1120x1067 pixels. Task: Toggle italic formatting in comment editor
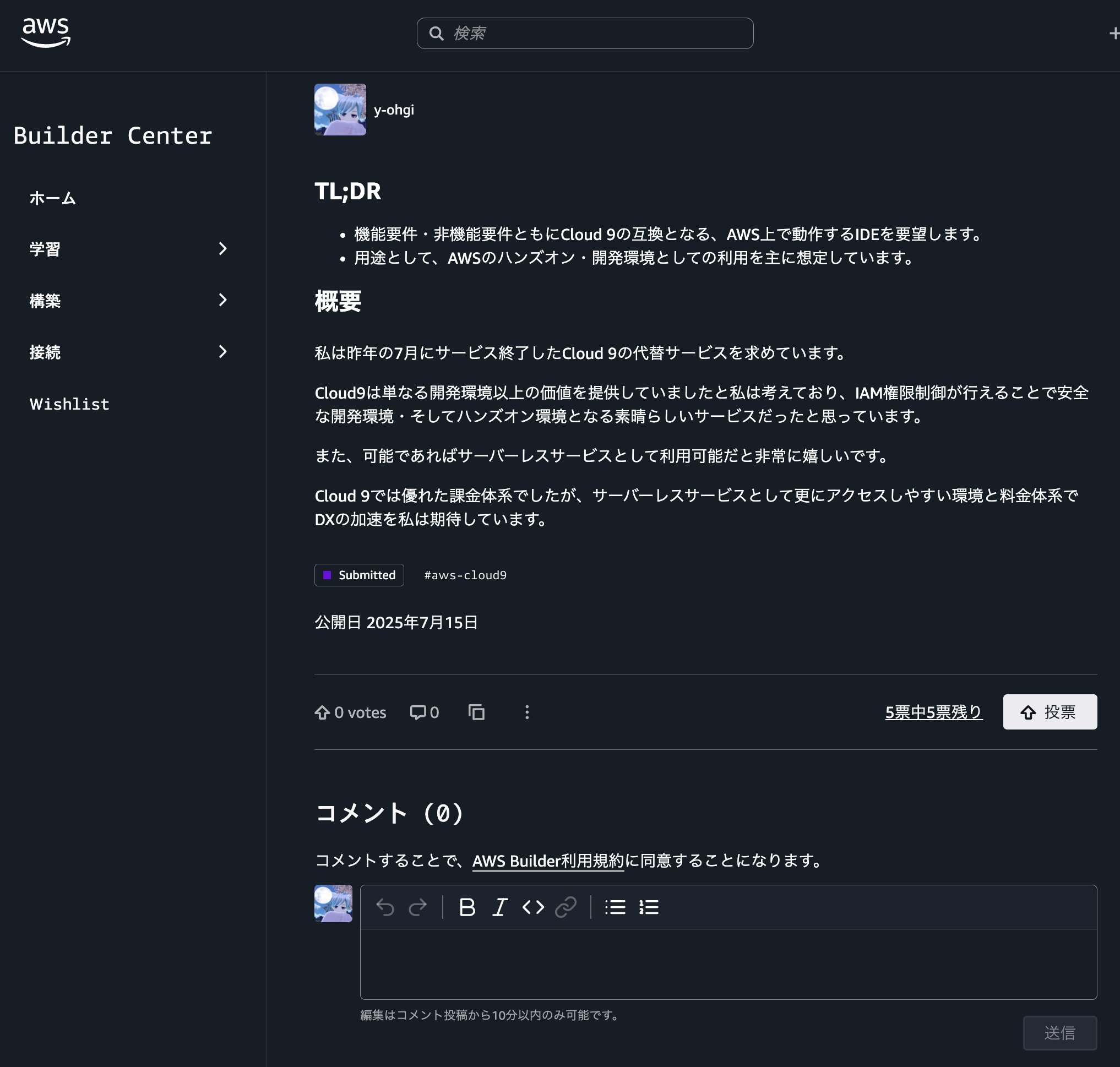499,907
